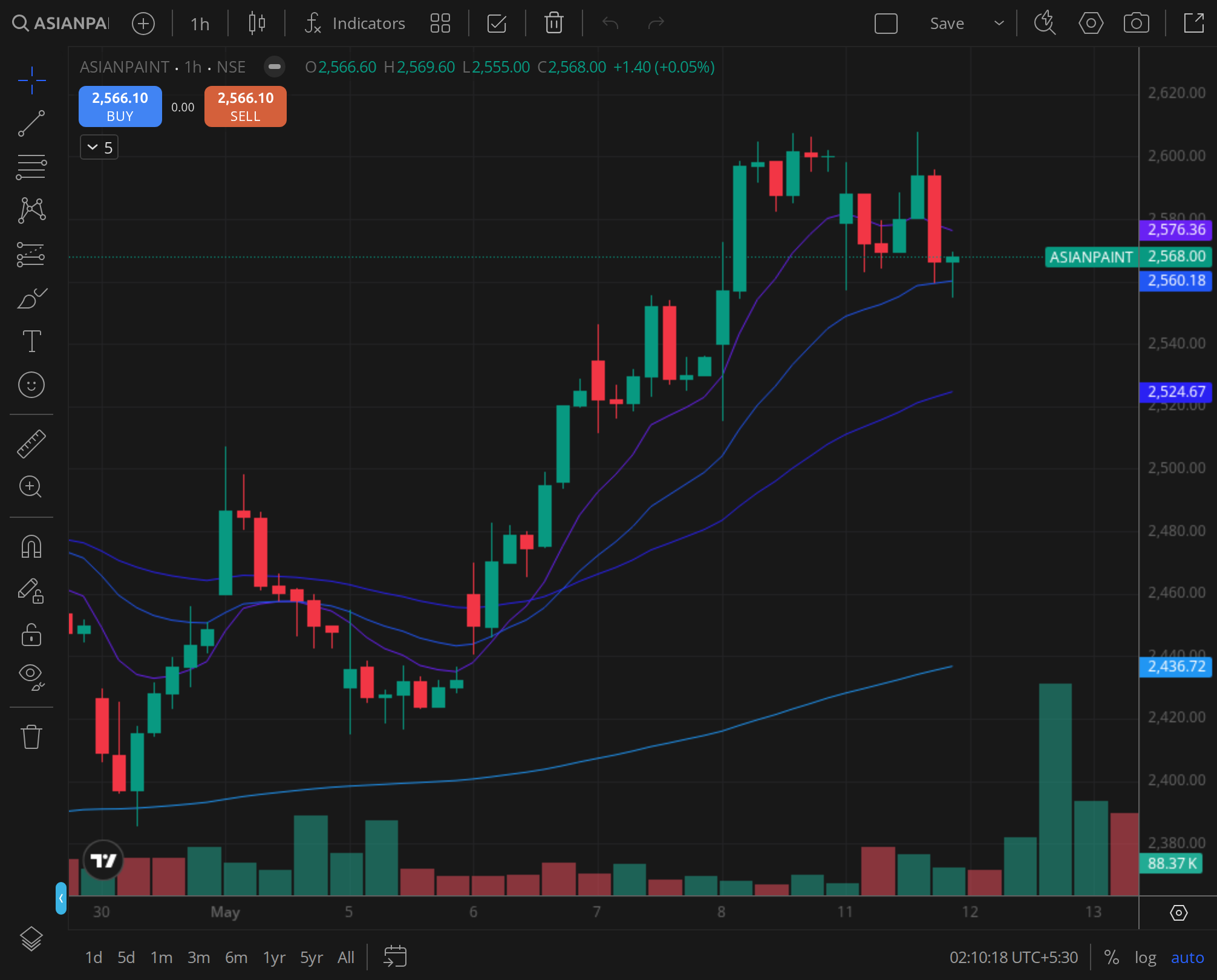Select the crosshair cursor tool
This screenshot has height=980, width=1217.
pyautogui.click(x=31, y=80)
